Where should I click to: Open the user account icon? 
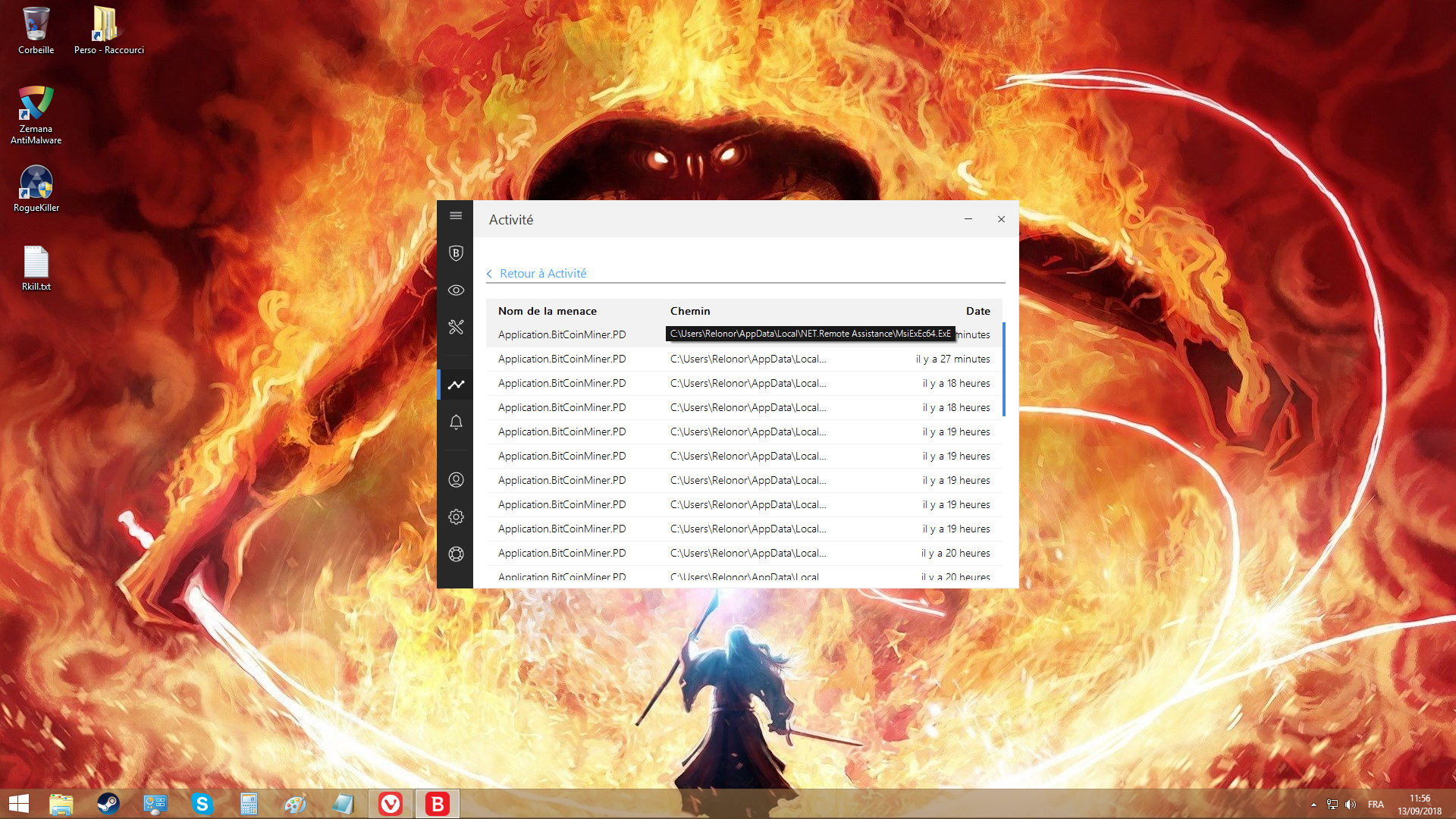coord(456,480)
